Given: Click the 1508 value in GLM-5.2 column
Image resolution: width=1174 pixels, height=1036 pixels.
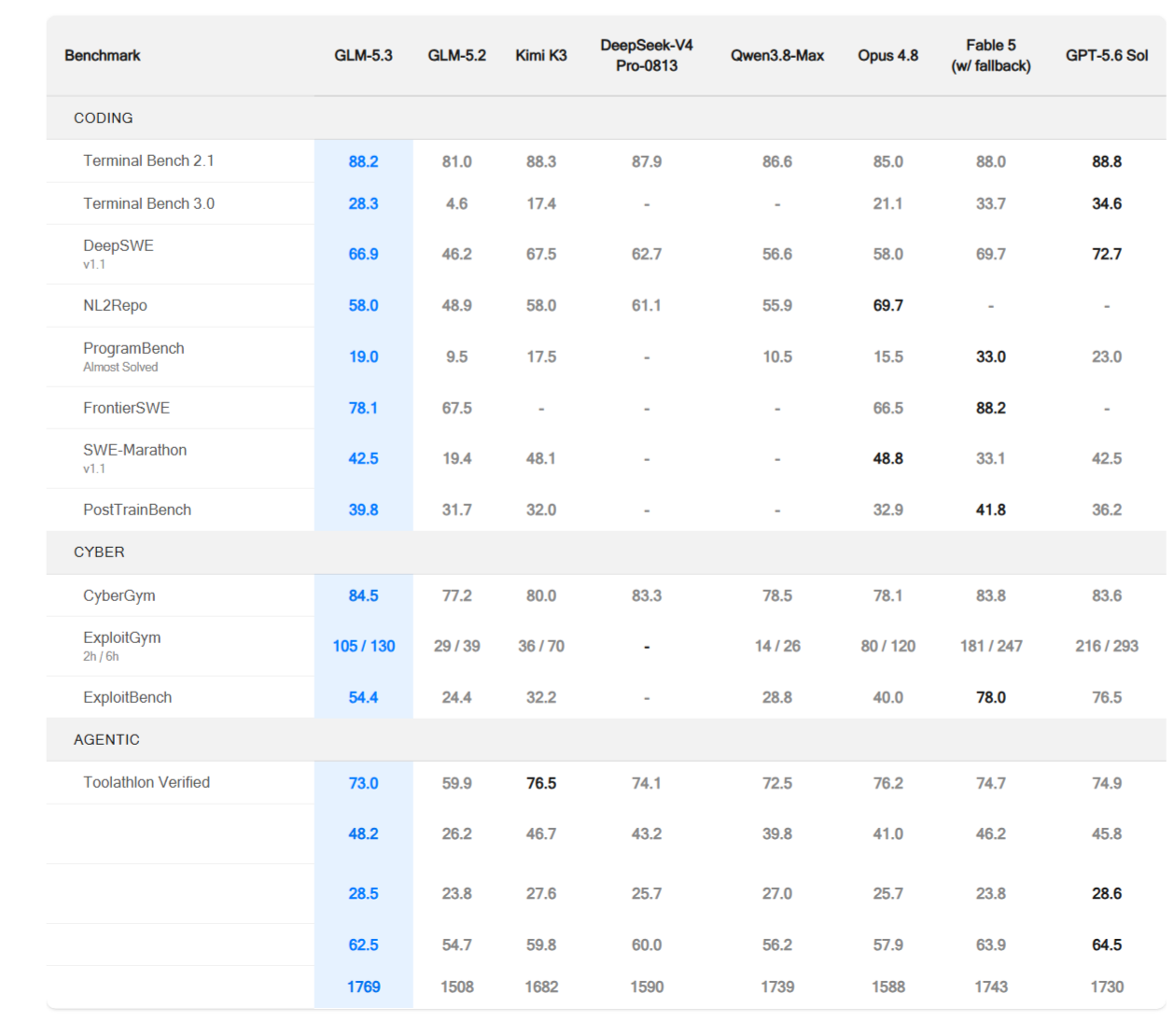Looking at the screenshot, I should click(456, 987).
